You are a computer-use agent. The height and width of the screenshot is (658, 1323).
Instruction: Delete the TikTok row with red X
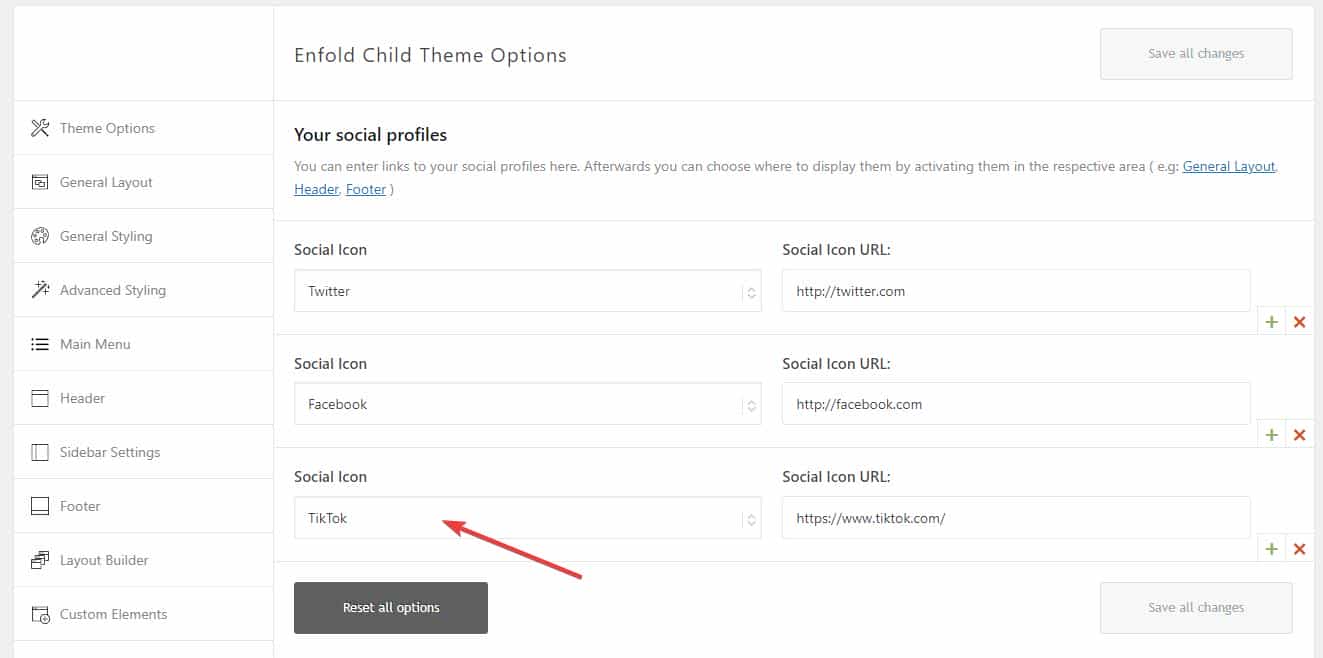1300,549
